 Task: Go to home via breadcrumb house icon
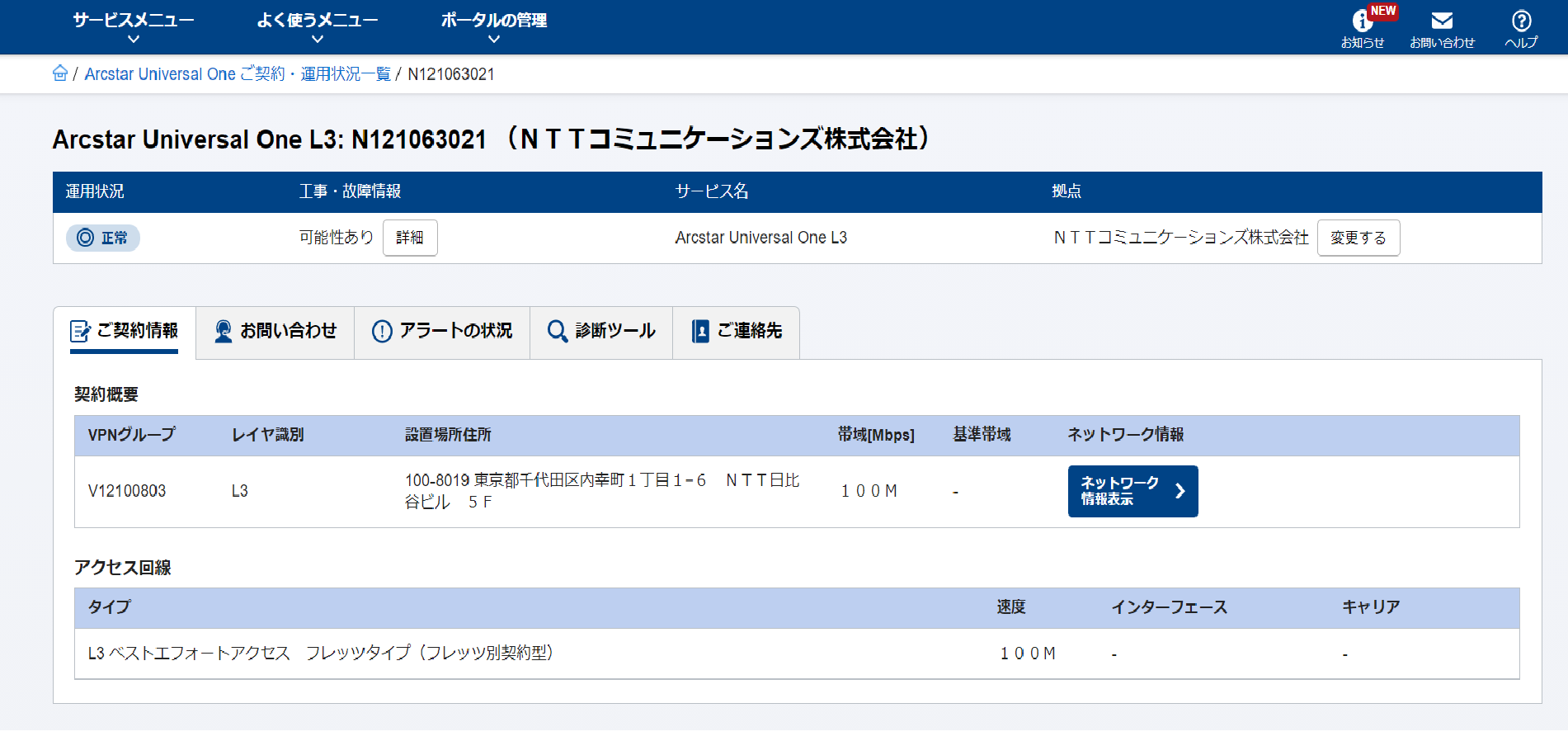60,73
